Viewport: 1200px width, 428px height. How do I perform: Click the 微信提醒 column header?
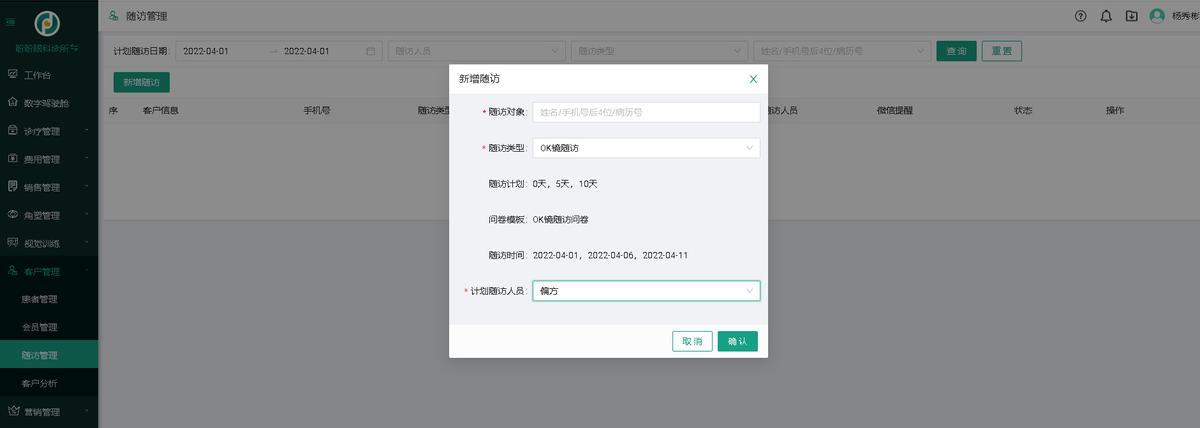pyautogui.click(x=895, y=110)
